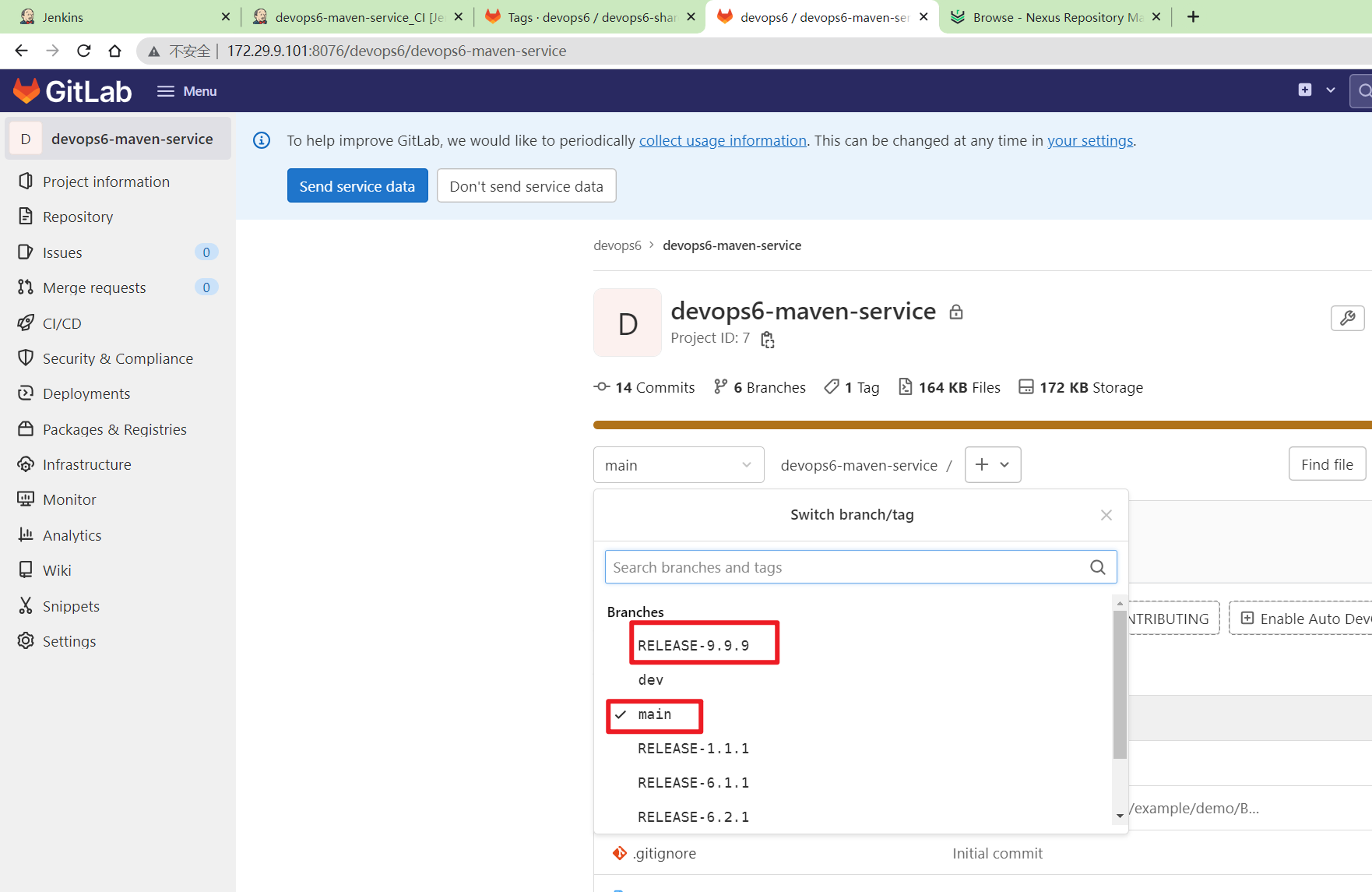Close the Switch branch/tag popup
Screen dimensions: 1372x892
[x=1106, y=515]
